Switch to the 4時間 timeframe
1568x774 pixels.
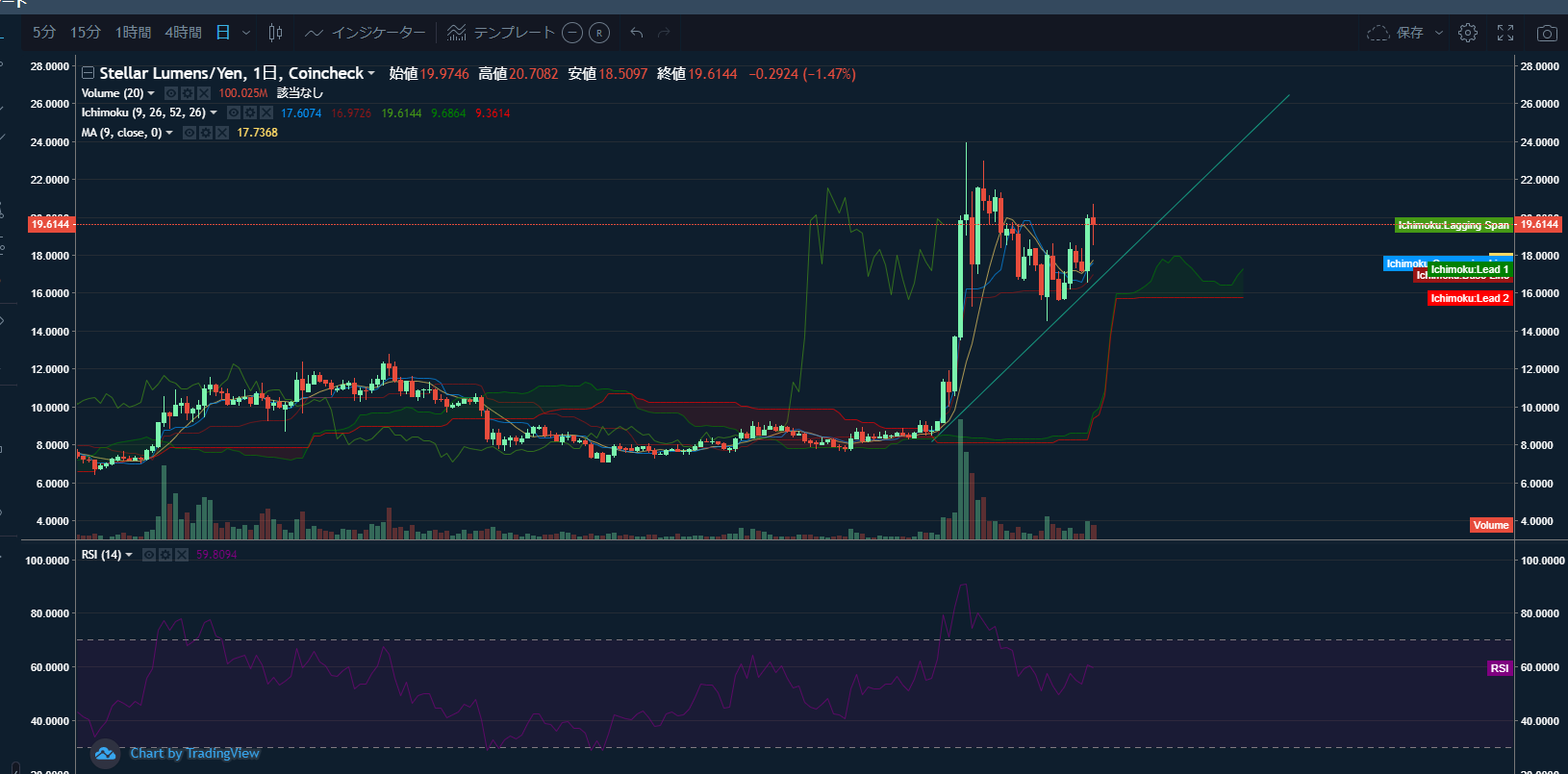[x=183, y=33]
